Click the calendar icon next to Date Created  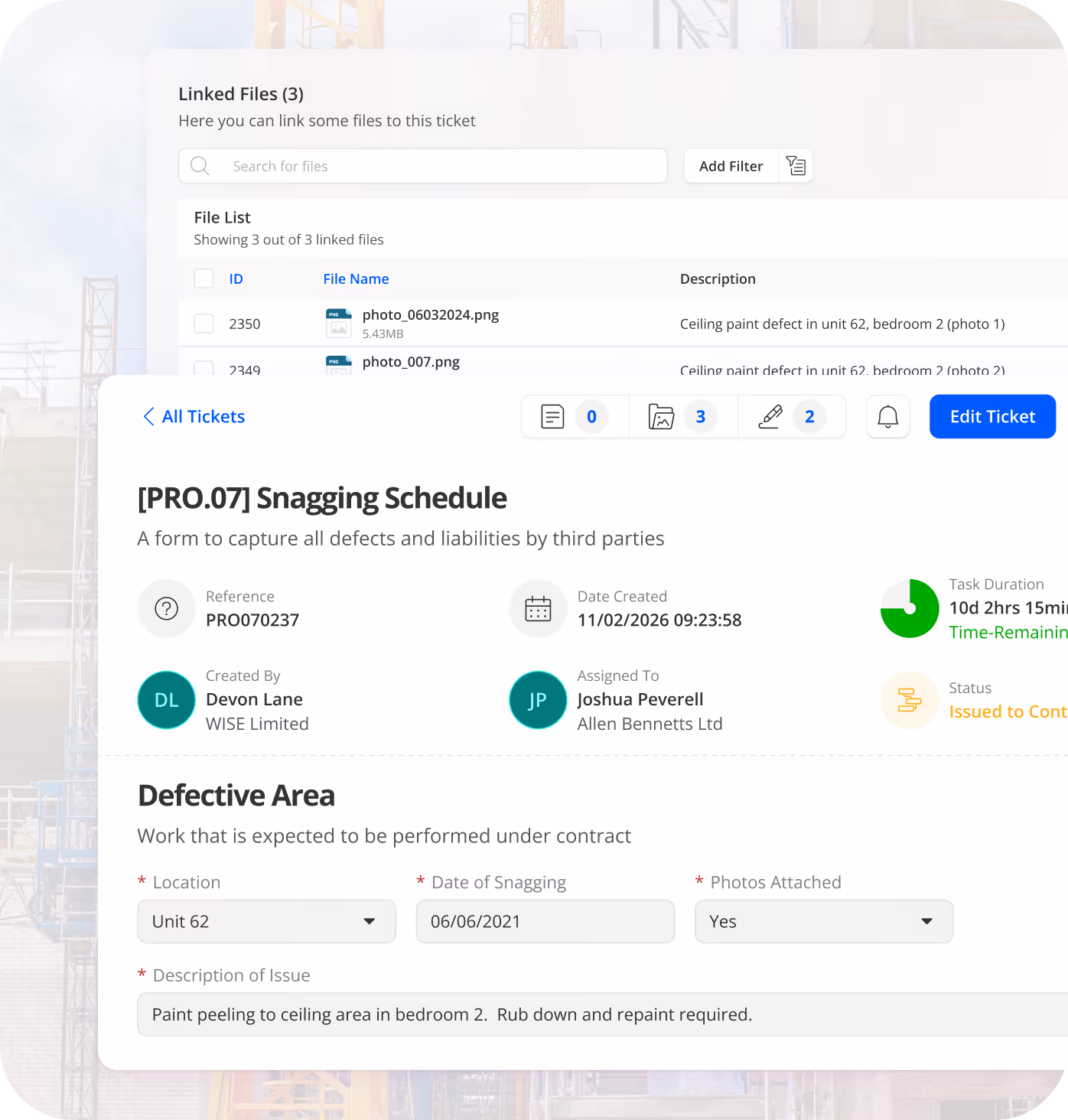pyautogui.click(x=538, y=608)
